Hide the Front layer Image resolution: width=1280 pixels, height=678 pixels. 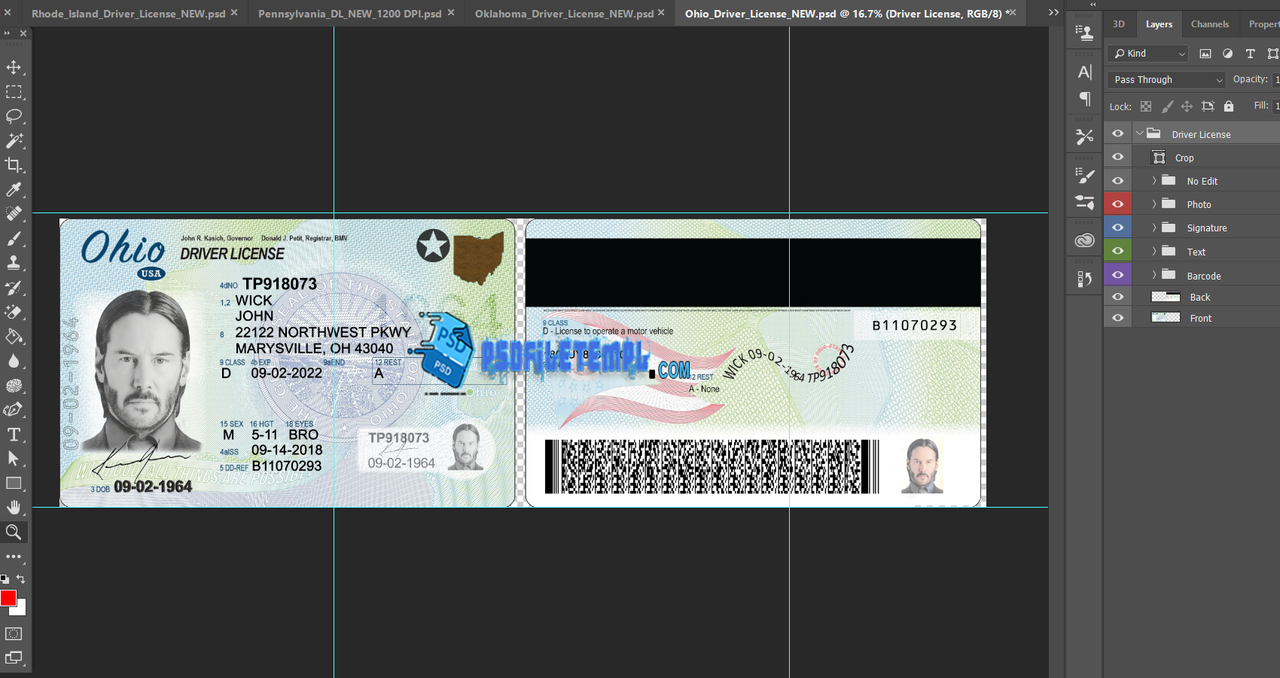click(1118, 318)
